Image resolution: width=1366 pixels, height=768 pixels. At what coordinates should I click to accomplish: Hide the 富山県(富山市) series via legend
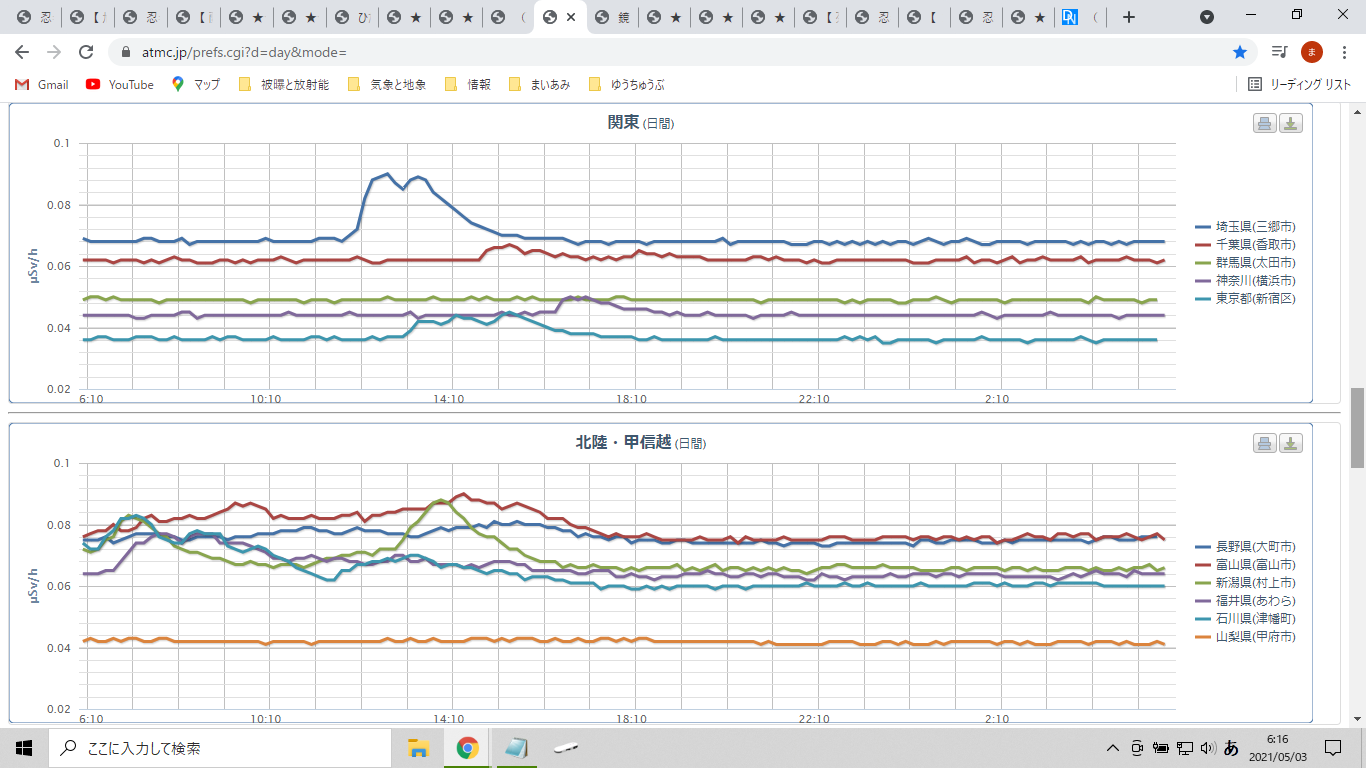pyautogui.click(x=1246, y=564)
